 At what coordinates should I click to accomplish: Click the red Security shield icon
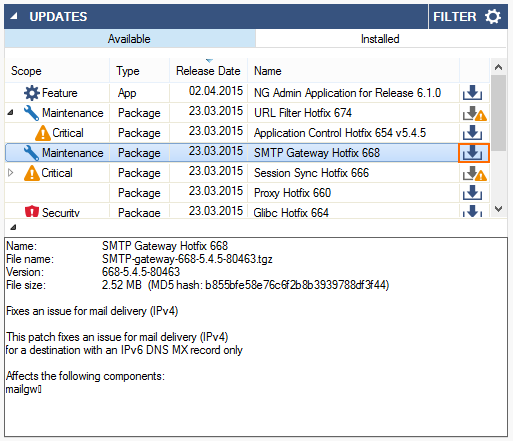click(x=32, y=211)
